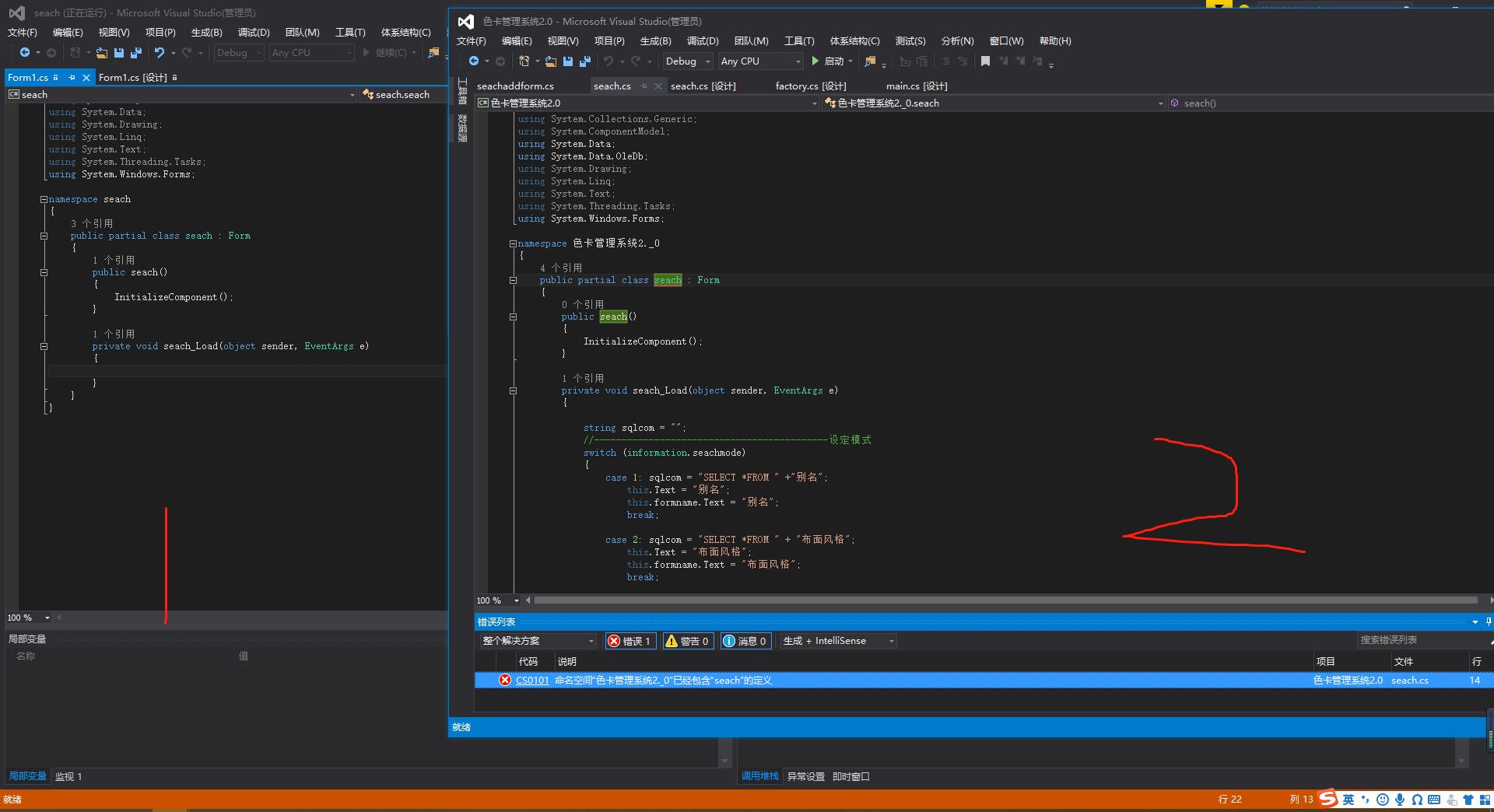Collapse namespace 色卡管理系统2._0 block
The image size is (1494, 812).
click(x=514, y=243)
